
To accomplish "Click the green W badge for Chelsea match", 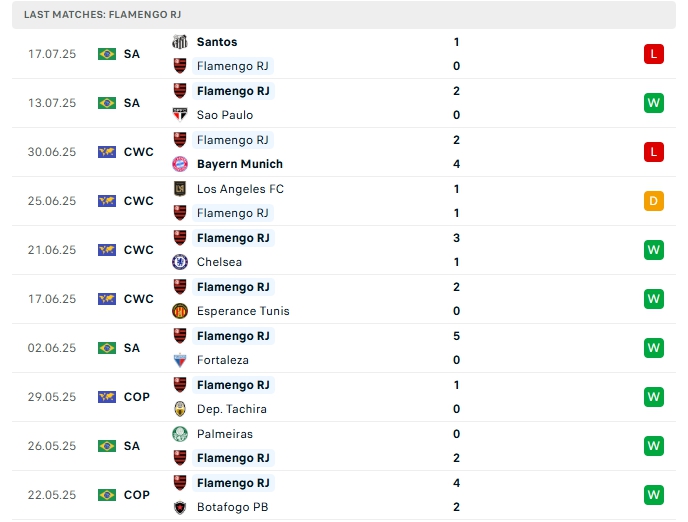I will tap(654, 250).
